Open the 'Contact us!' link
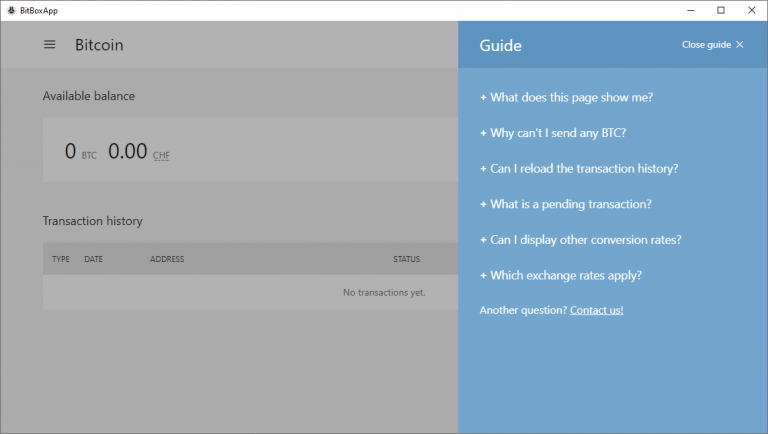 click(596, 311)
